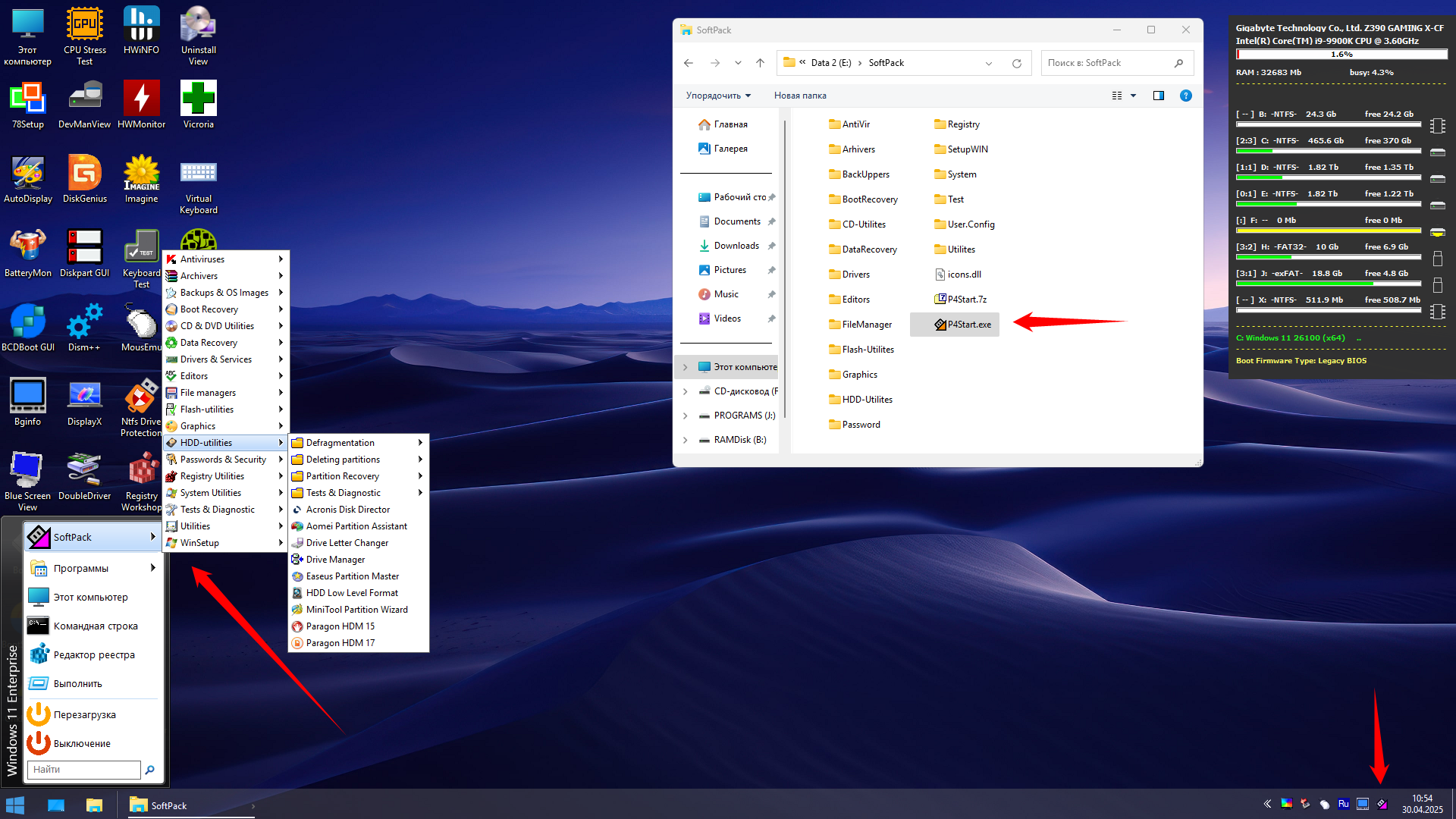Open Downloads in navigation pane
1456x819 pixels.
pos(736,246)
